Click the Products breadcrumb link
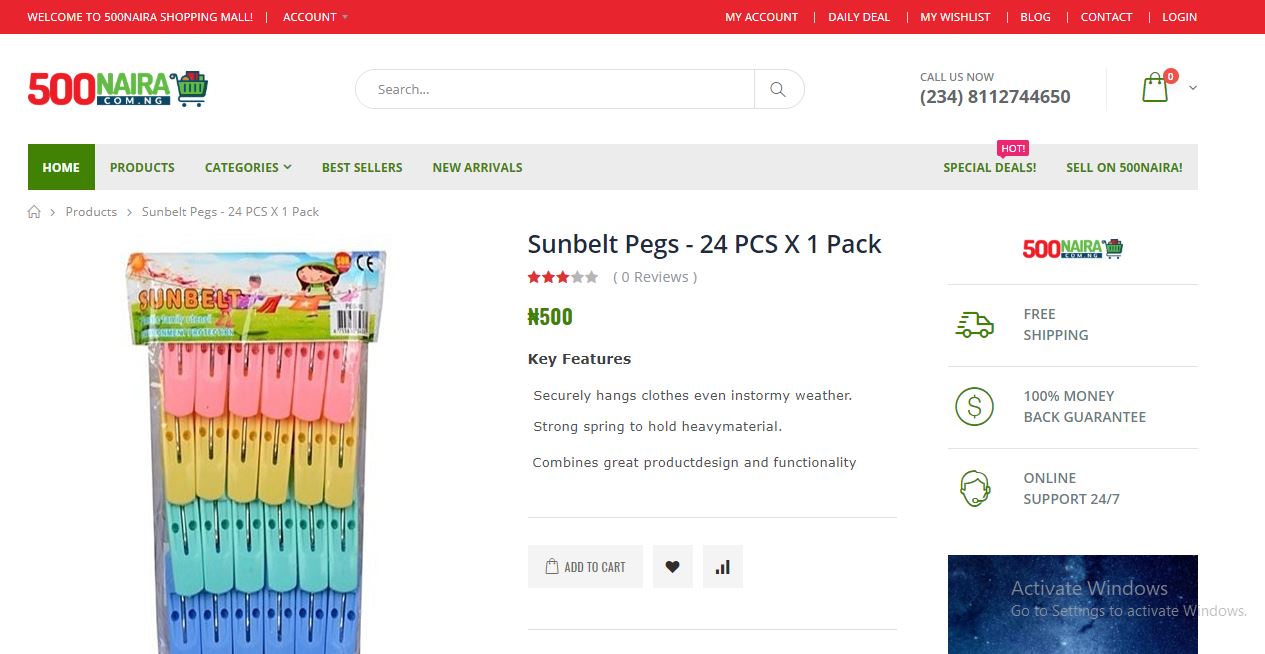Viewport: 1265px width, 654px height. pos(91,212)
